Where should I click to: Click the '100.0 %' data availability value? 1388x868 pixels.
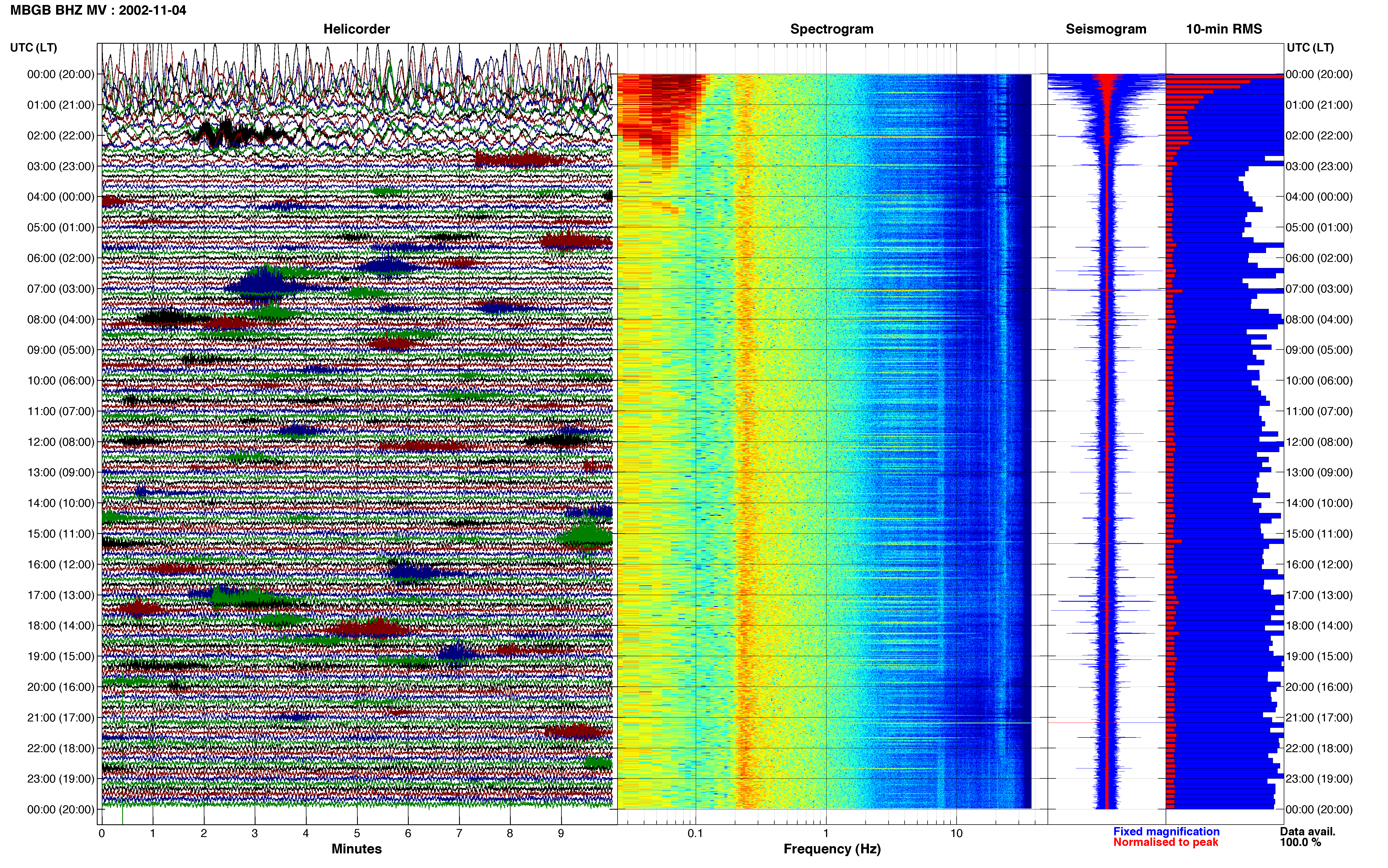1300,842
